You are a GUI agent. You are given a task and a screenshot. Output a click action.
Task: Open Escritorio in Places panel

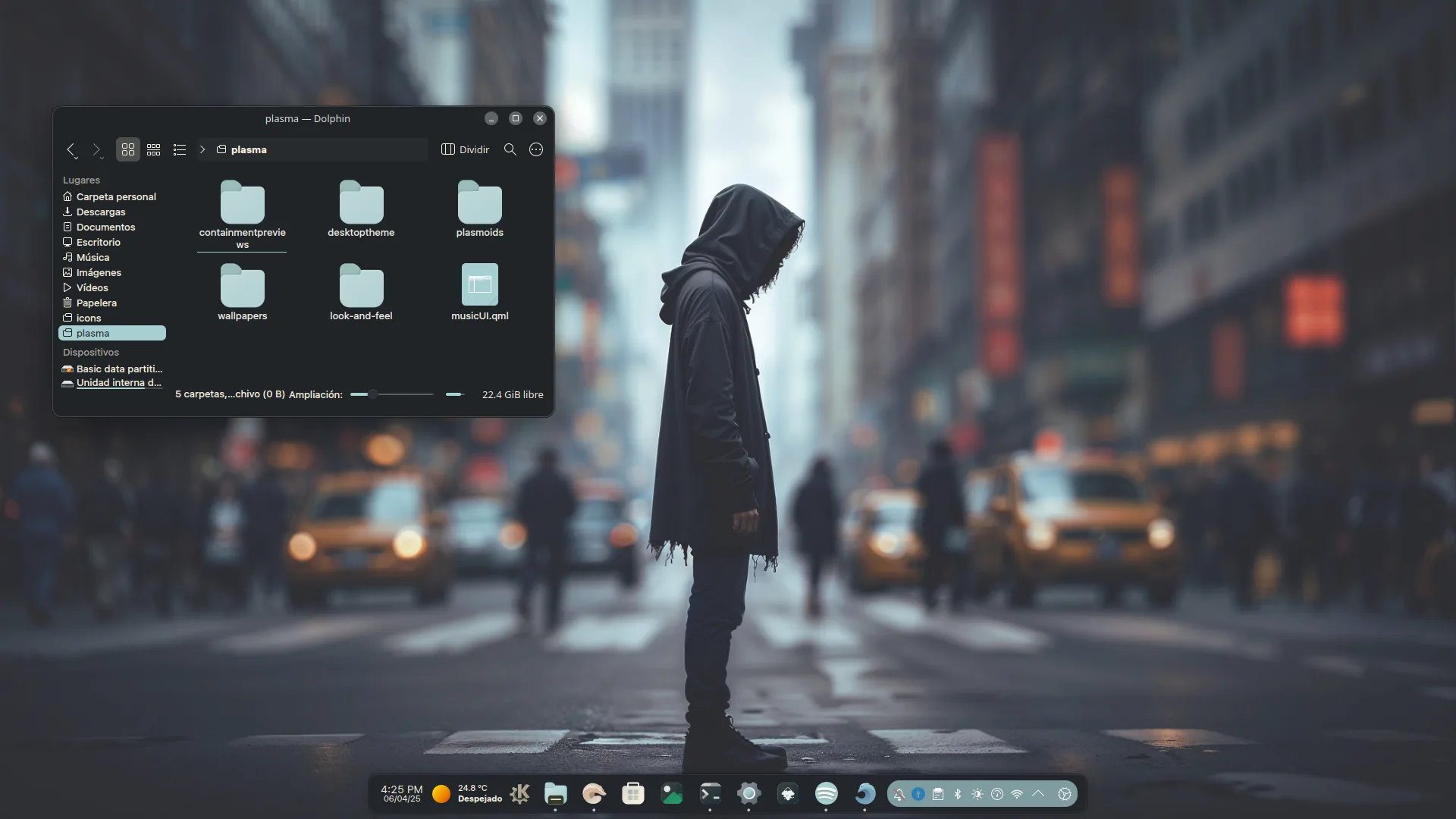(112, 242)
